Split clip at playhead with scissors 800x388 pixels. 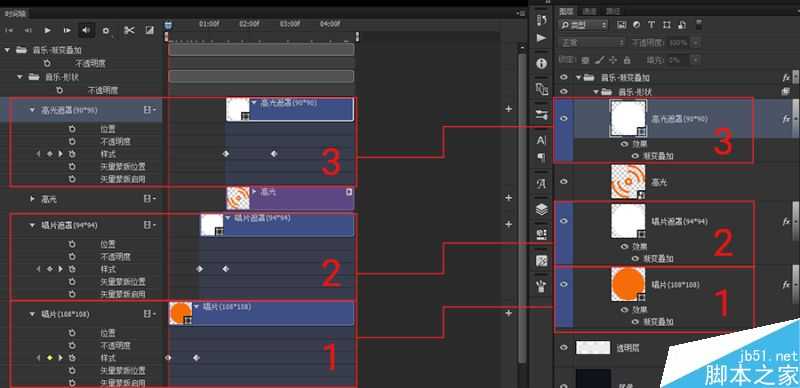tap(129, 31)
